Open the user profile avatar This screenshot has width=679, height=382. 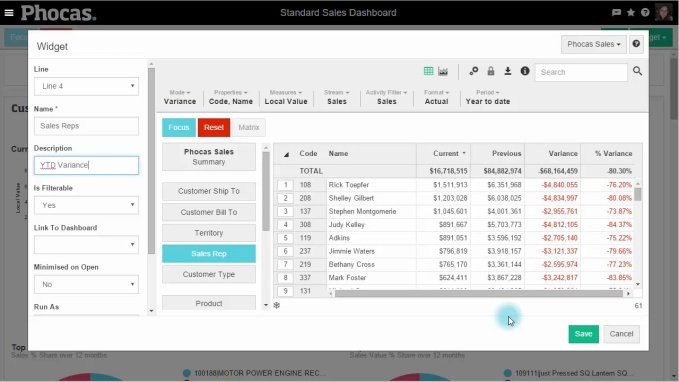coord(663,13)
